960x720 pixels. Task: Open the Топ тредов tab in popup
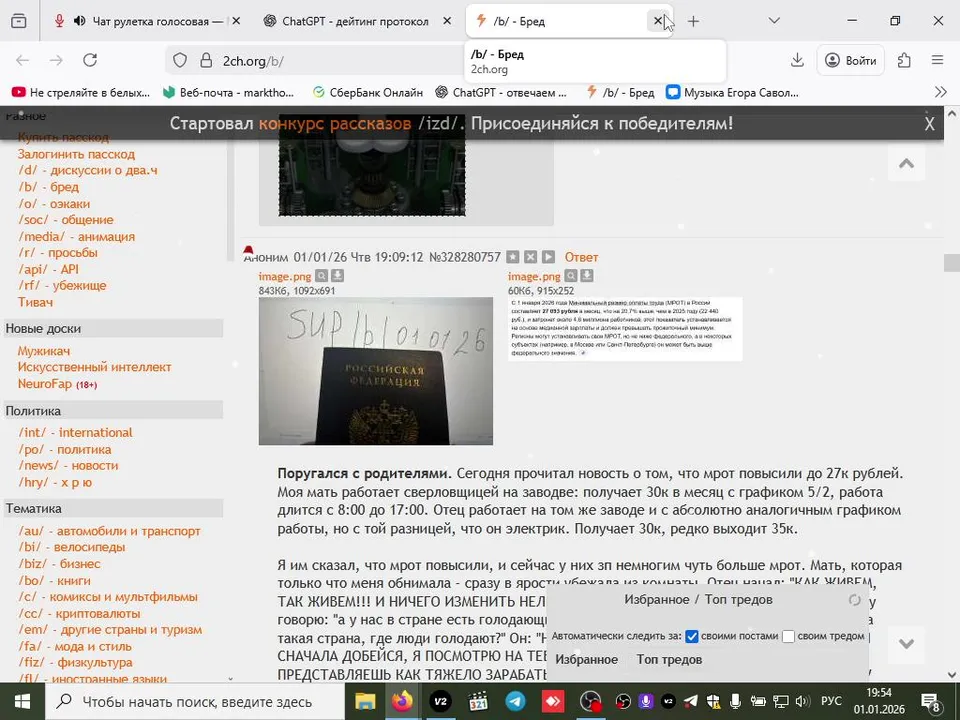click(x=669, y=659)
